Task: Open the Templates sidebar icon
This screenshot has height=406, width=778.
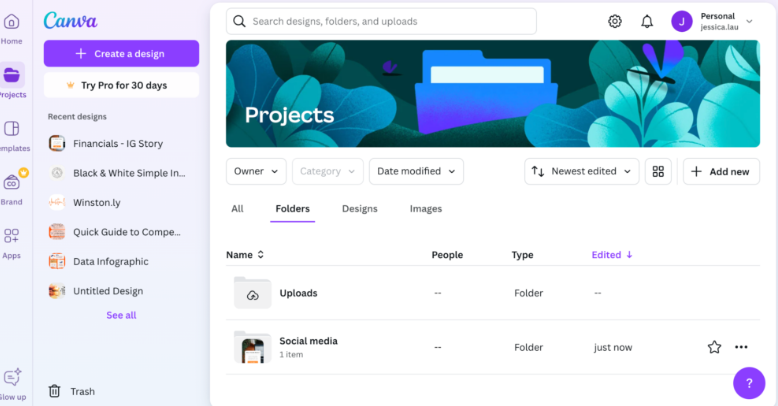Action: pos(11,129)
